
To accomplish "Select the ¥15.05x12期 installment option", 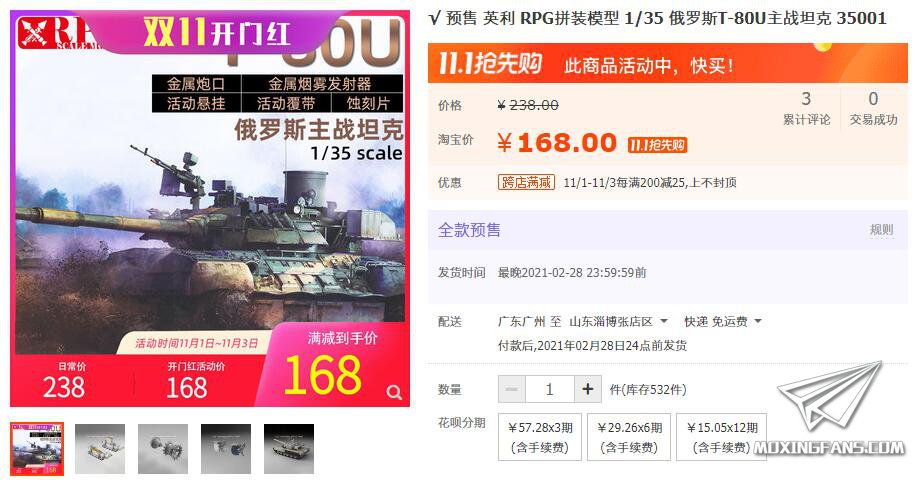I will coord(721,437).
